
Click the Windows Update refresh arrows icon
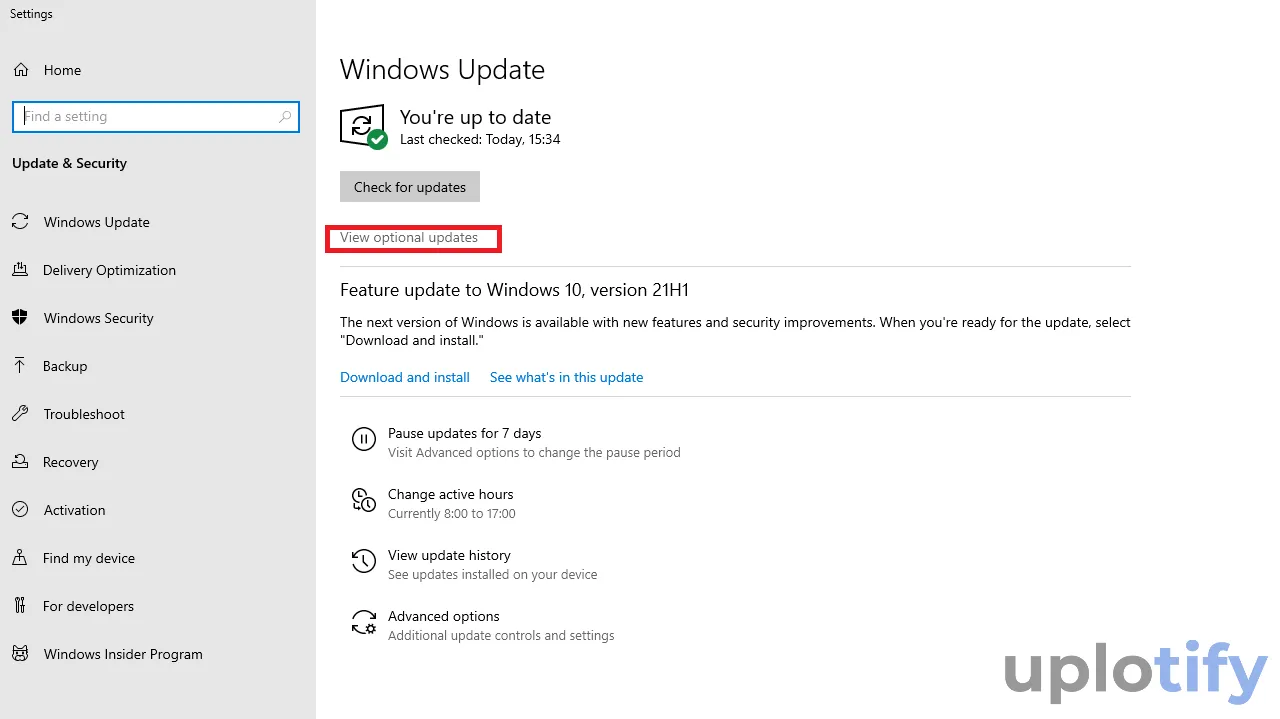coord(20,222)
